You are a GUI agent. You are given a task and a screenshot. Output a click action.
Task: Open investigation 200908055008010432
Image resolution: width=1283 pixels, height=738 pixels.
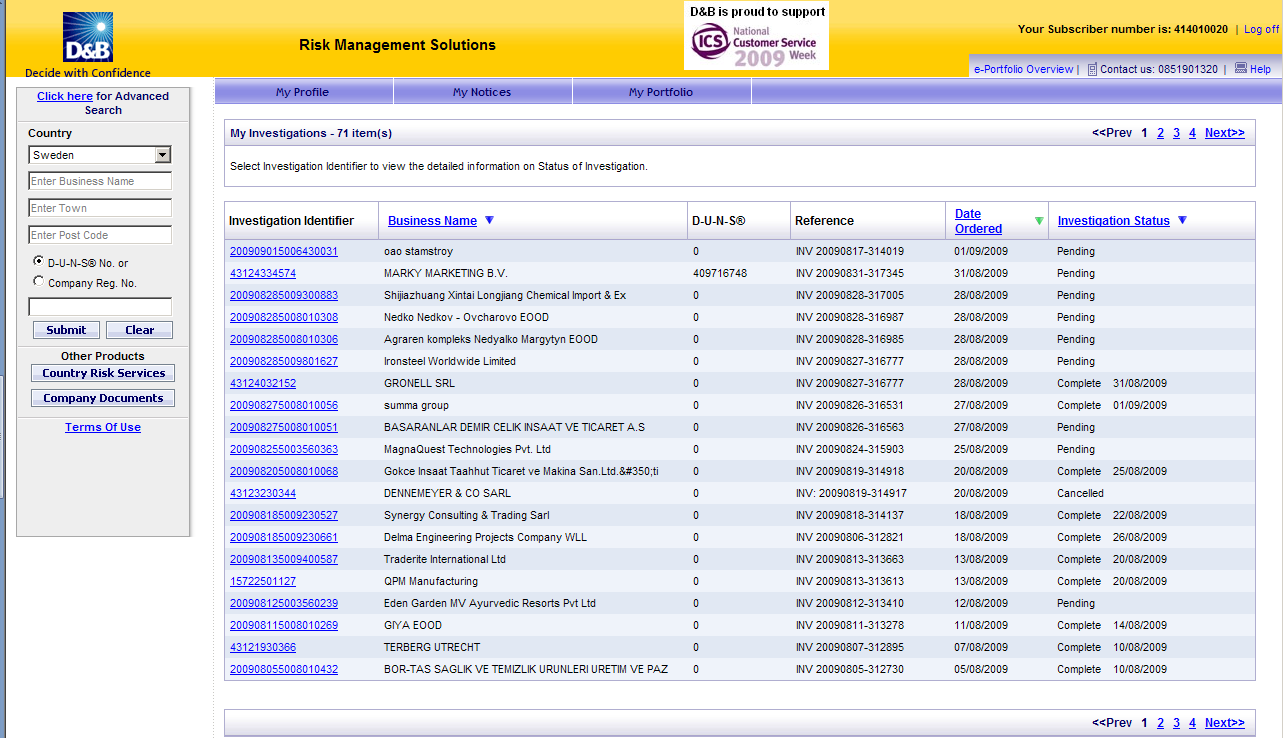click(x=284, y=669)
